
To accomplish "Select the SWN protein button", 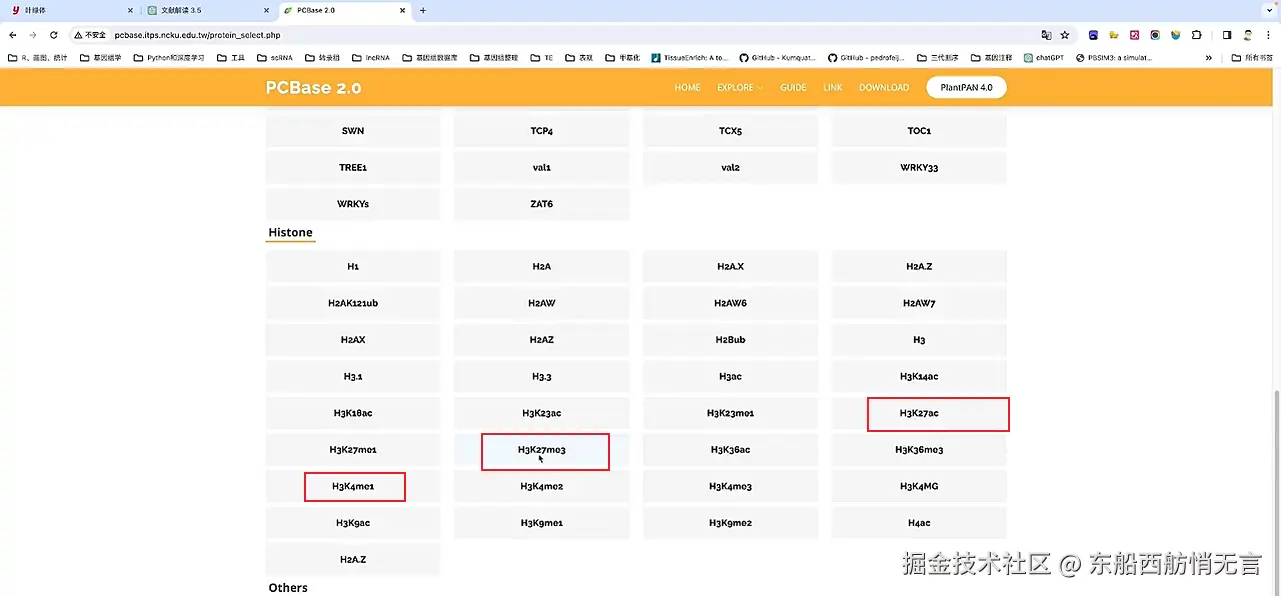I will pos(353,131).
